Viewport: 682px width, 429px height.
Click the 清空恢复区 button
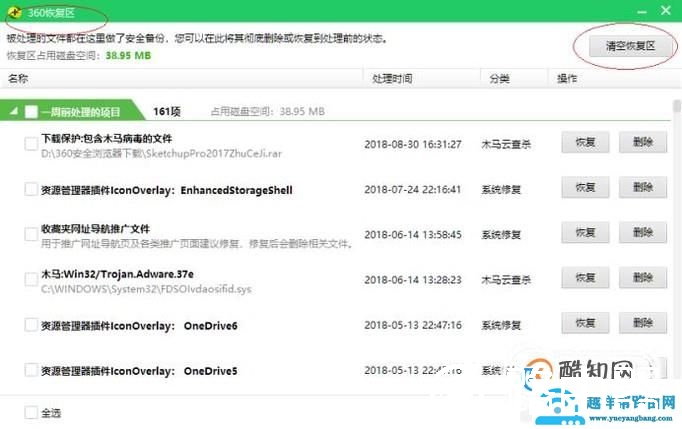630,46
